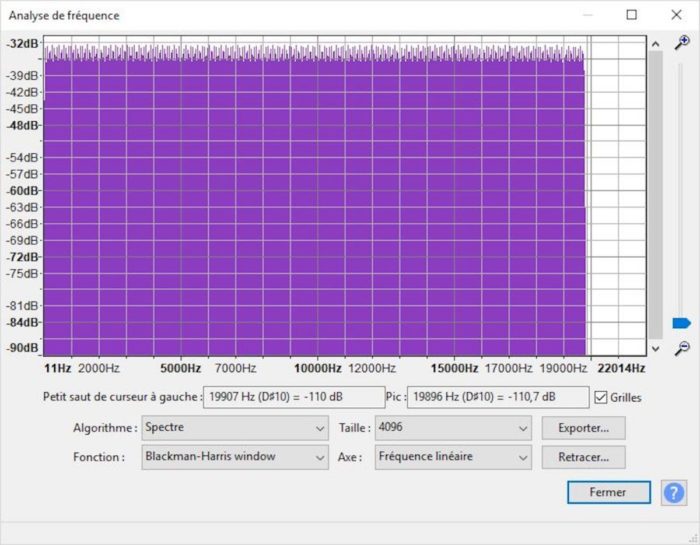The width and height of the screenshot is (700, 545).
Task: Toggle the Grilles checkbox
Action: click(x=601, y=397)
